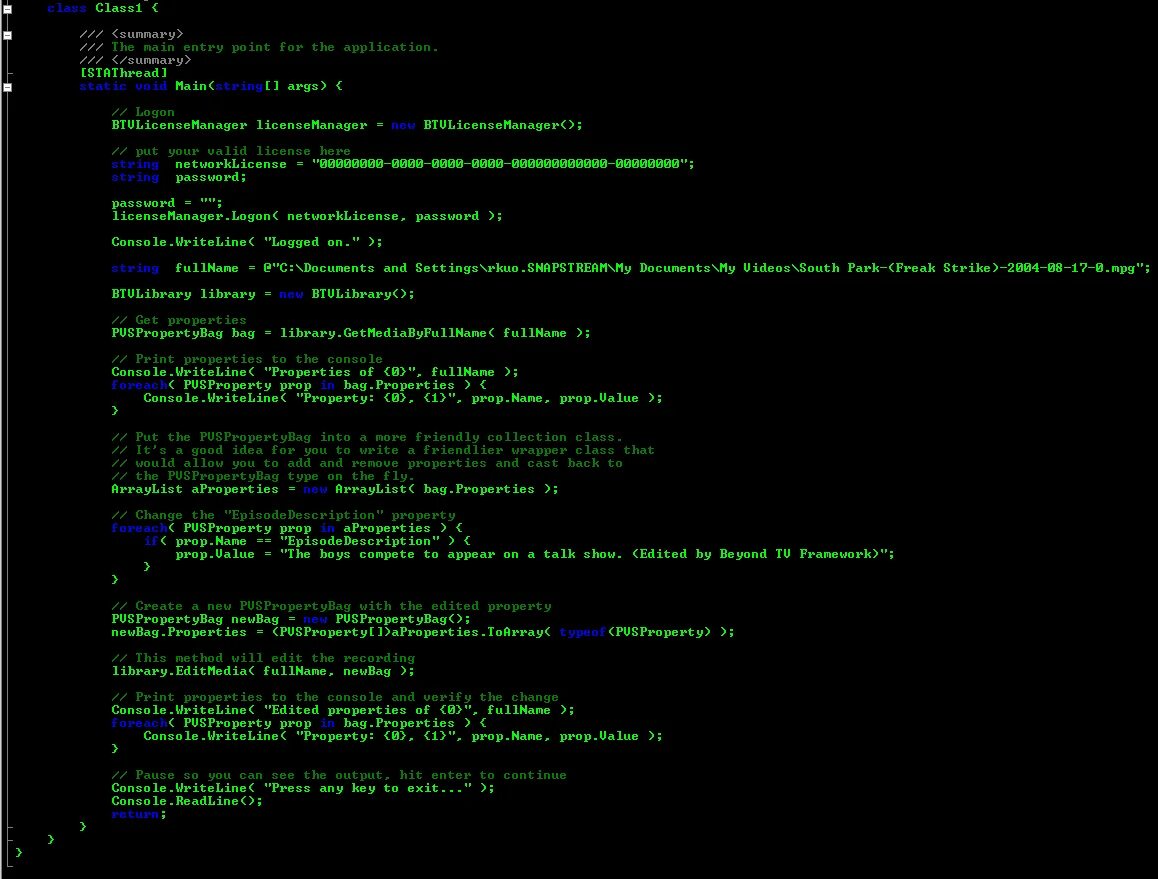
Task: Click the comment "// It's a good idea for you"
Action: pyautogui.click(x=383, y=451)
